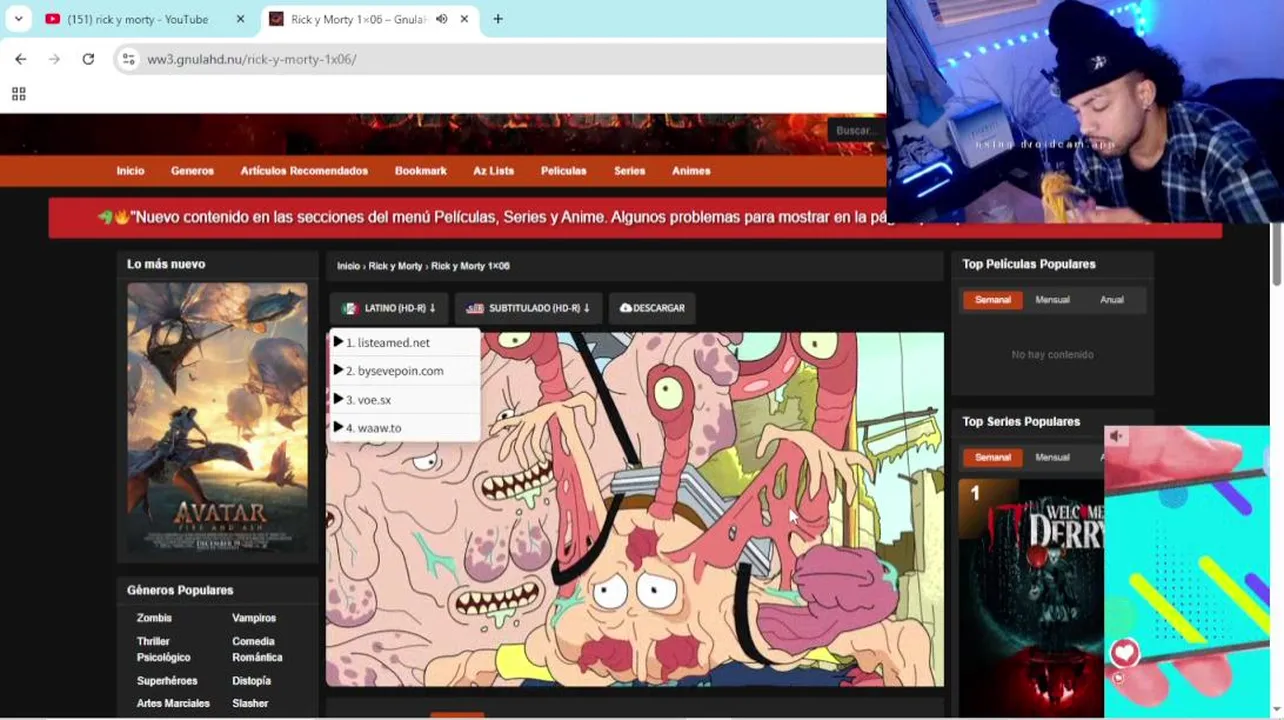Expand the LATINO (HD-R) server dropdown
1284x720 pixels.
[389, 308]
